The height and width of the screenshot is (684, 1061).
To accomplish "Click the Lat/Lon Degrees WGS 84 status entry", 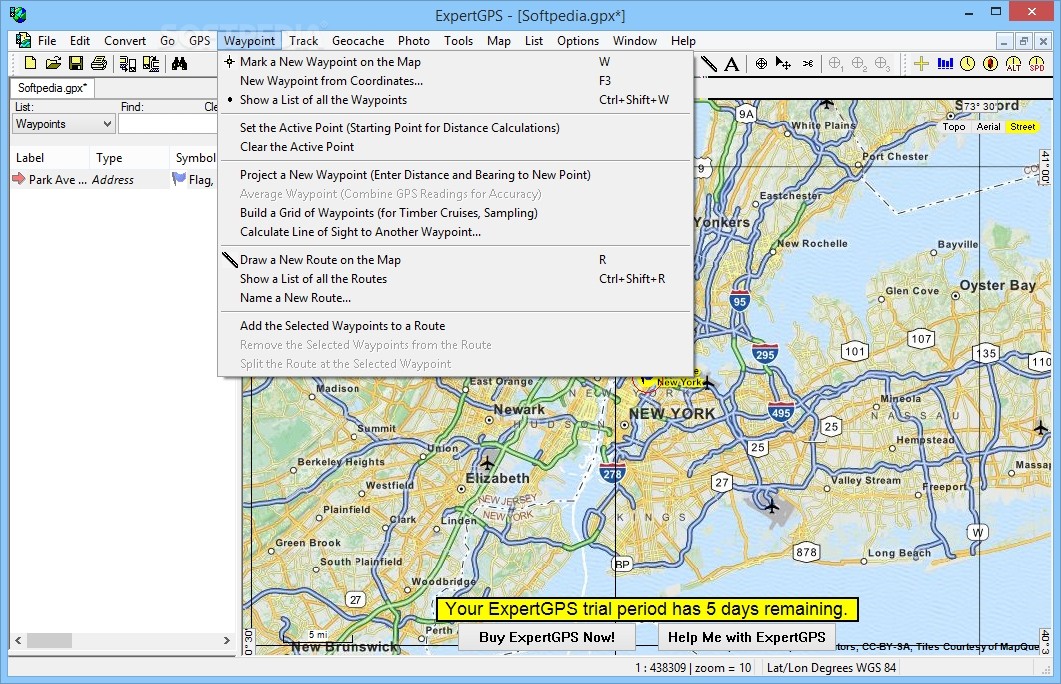I will (x=831, y=668).
